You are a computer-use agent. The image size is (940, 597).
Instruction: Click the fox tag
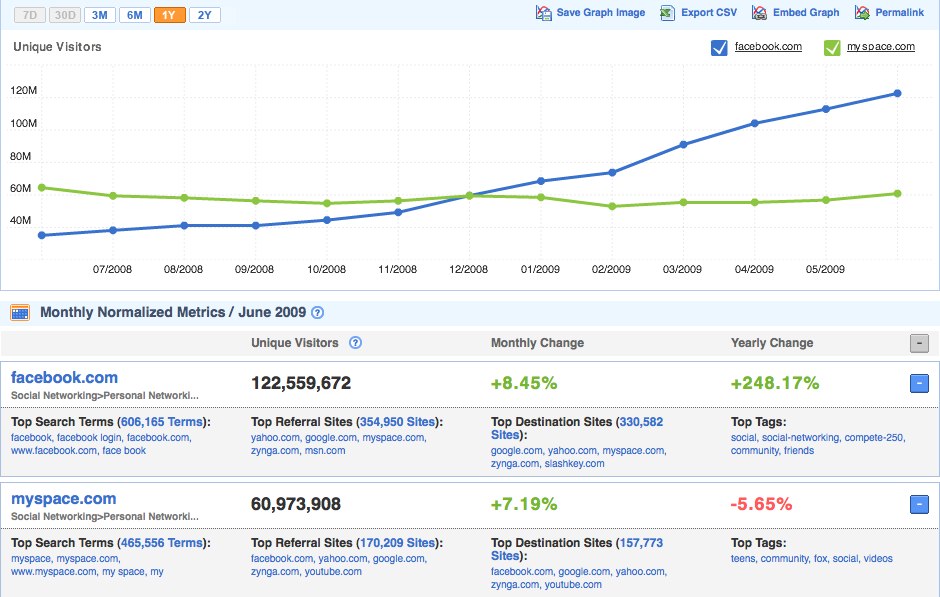820,559
